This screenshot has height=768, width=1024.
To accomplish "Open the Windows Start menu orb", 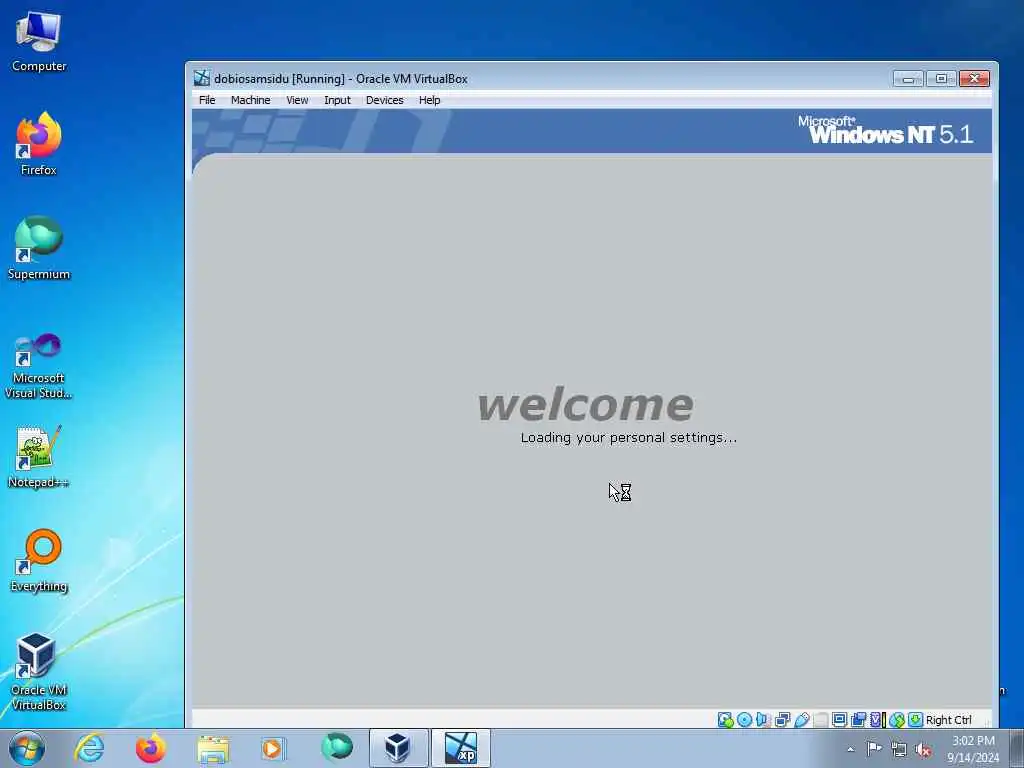I will coord(27,748).
